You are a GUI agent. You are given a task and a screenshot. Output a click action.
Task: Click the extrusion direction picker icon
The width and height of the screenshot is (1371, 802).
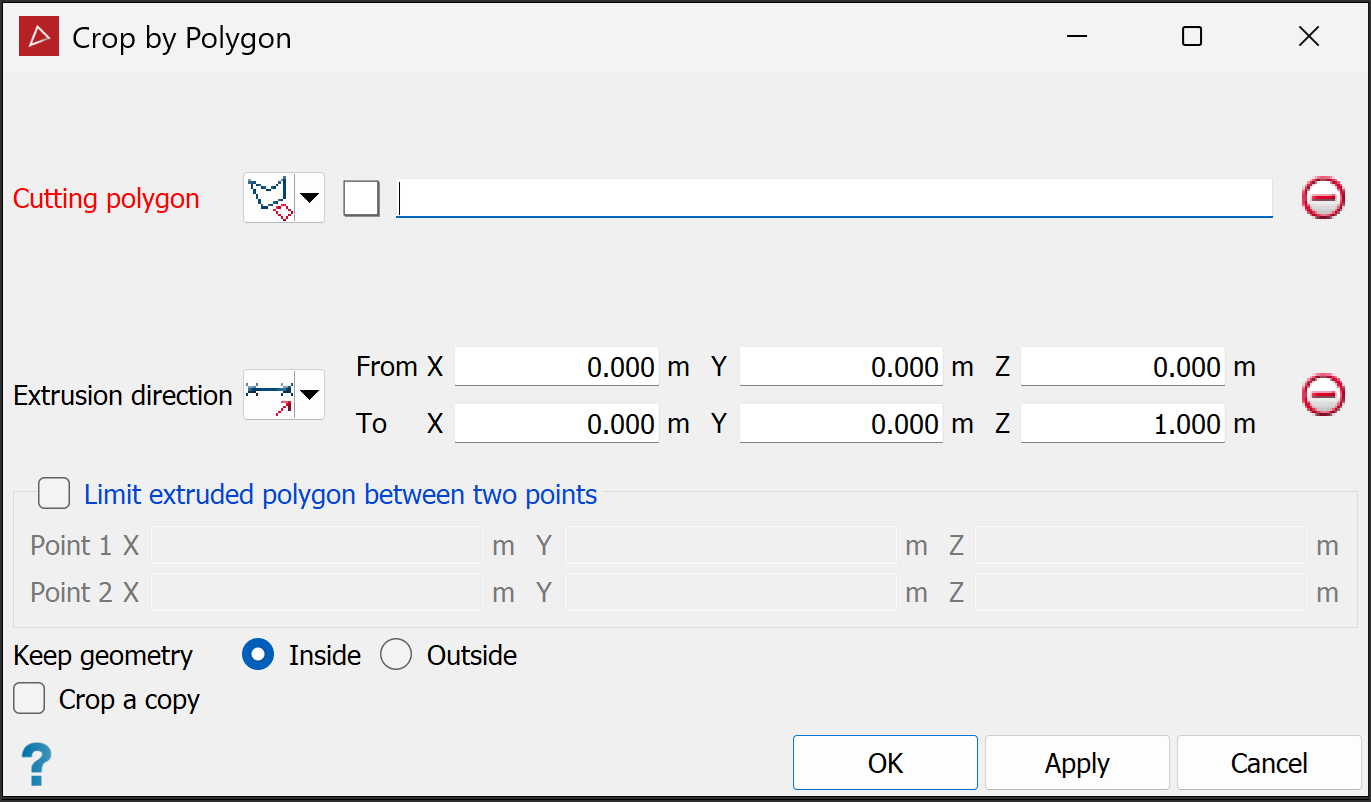tap(269, 395)
